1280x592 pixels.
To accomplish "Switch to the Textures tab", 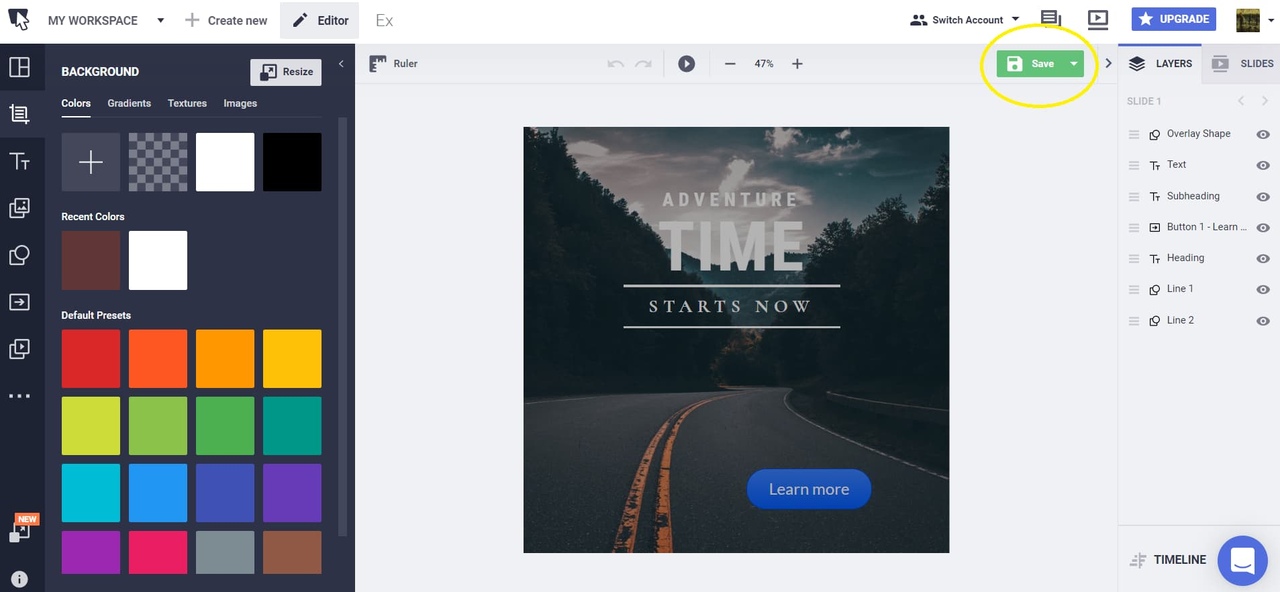I will pyautogui.click(x=187, y=103).
